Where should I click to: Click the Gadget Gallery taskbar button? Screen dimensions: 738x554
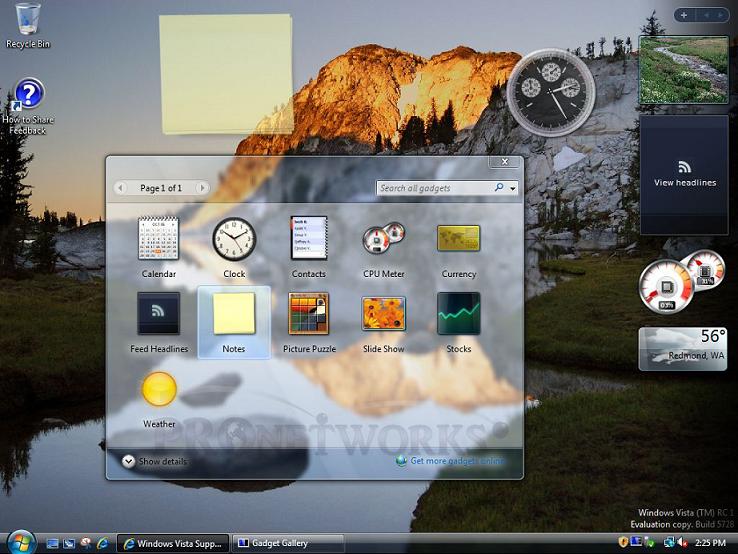(x=287, y=543)
